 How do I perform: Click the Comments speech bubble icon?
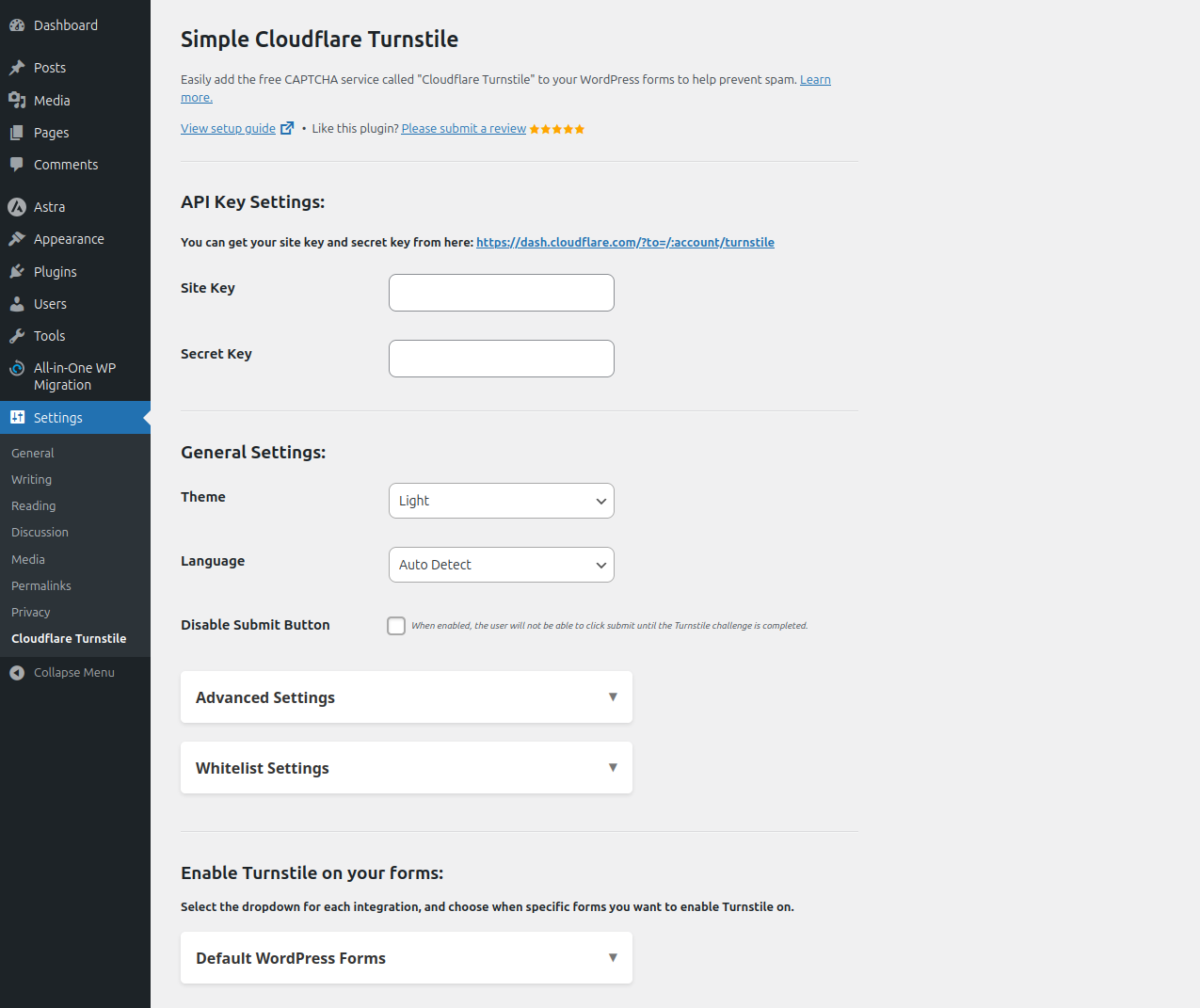click(17, 165)
